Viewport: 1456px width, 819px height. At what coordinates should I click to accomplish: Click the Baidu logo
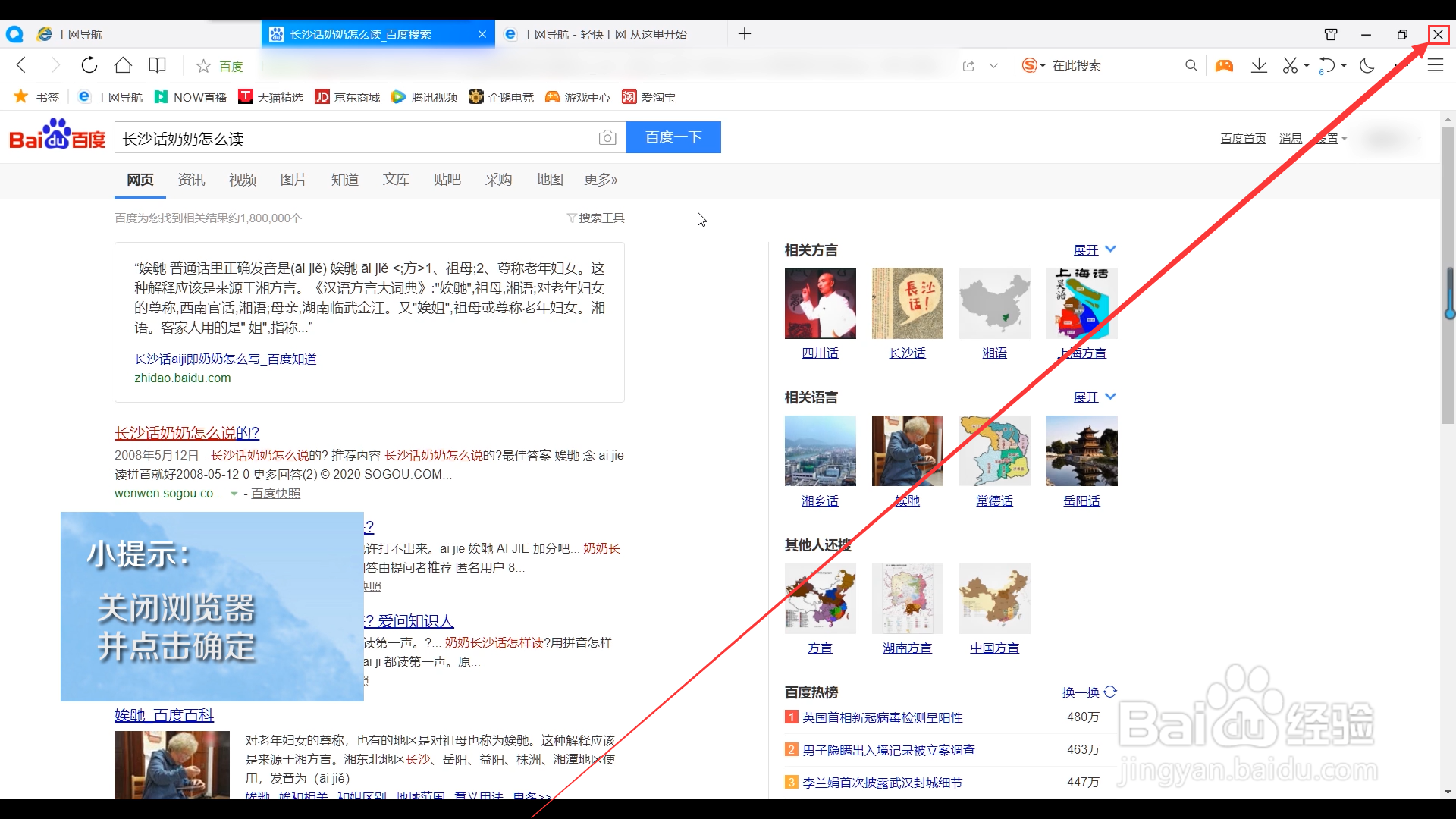tap(58, 135)
